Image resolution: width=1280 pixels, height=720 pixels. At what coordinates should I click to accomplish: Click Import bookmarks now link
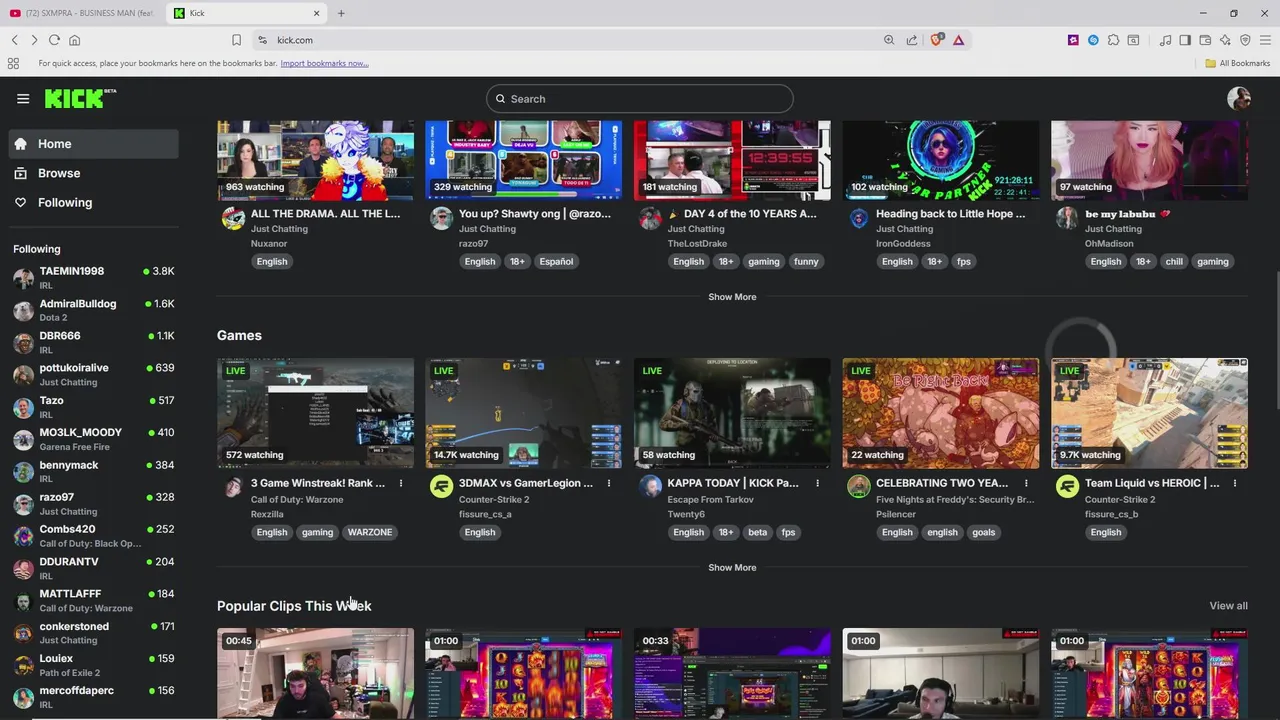324,63
